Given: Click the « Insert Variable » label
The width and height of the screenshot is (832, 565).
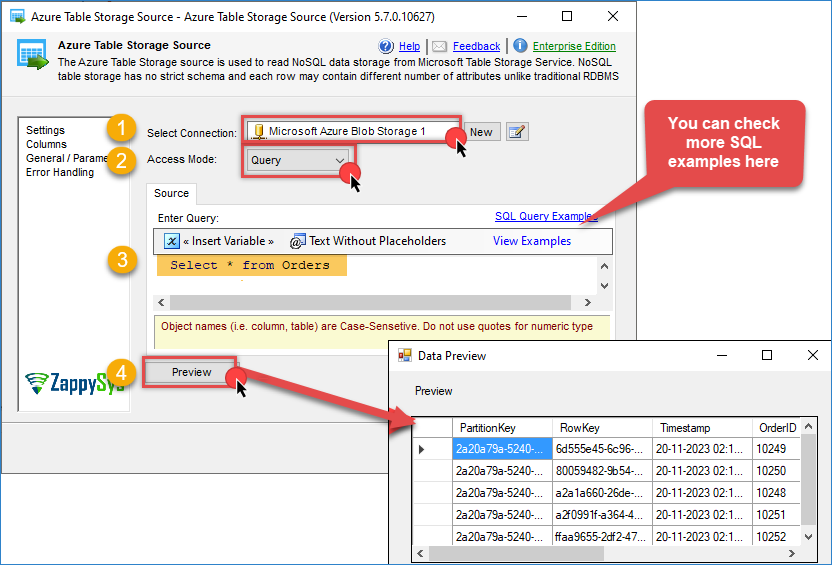Looking at the screenshot, I should point(228,241).
